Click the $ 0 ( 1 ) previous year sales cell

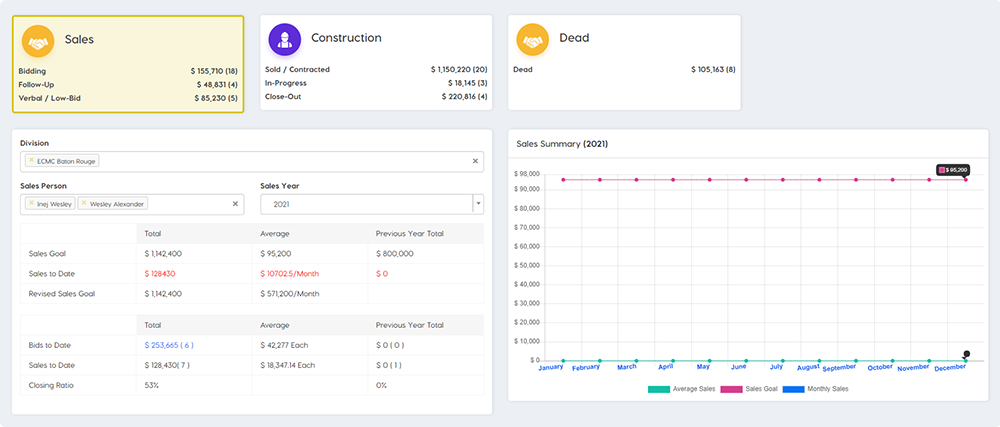point(426,366)
